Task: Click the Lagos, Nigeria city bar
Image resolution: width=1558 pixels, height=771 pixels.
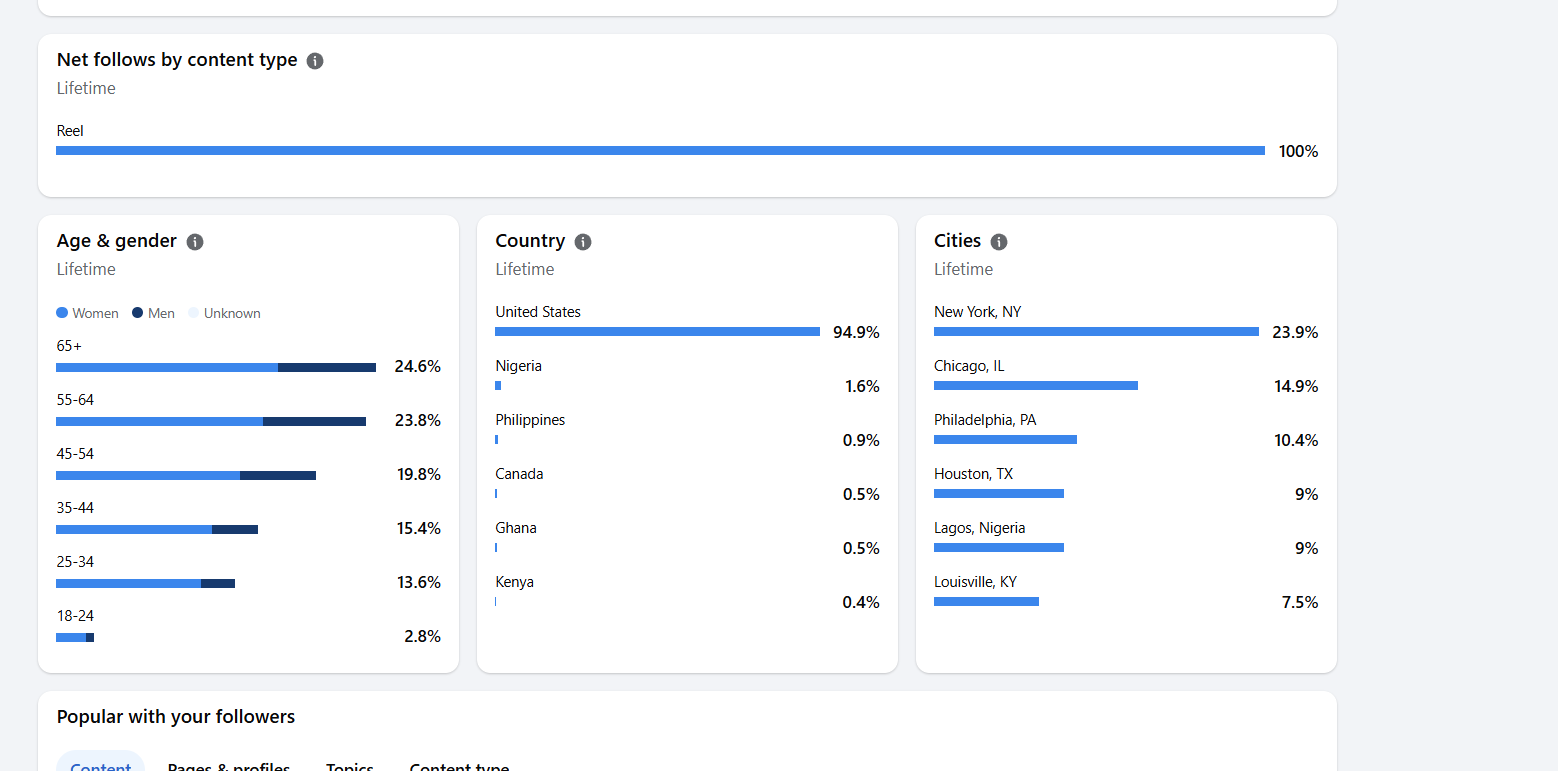Action: [x=998, y=548]
